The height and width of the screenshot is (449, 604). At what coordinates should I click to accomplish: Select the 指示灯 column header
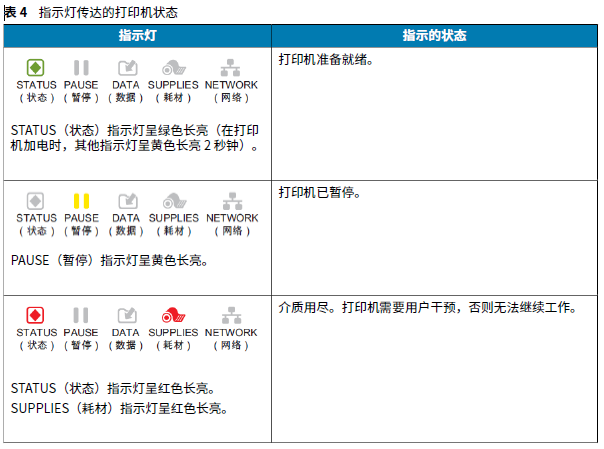138,36
